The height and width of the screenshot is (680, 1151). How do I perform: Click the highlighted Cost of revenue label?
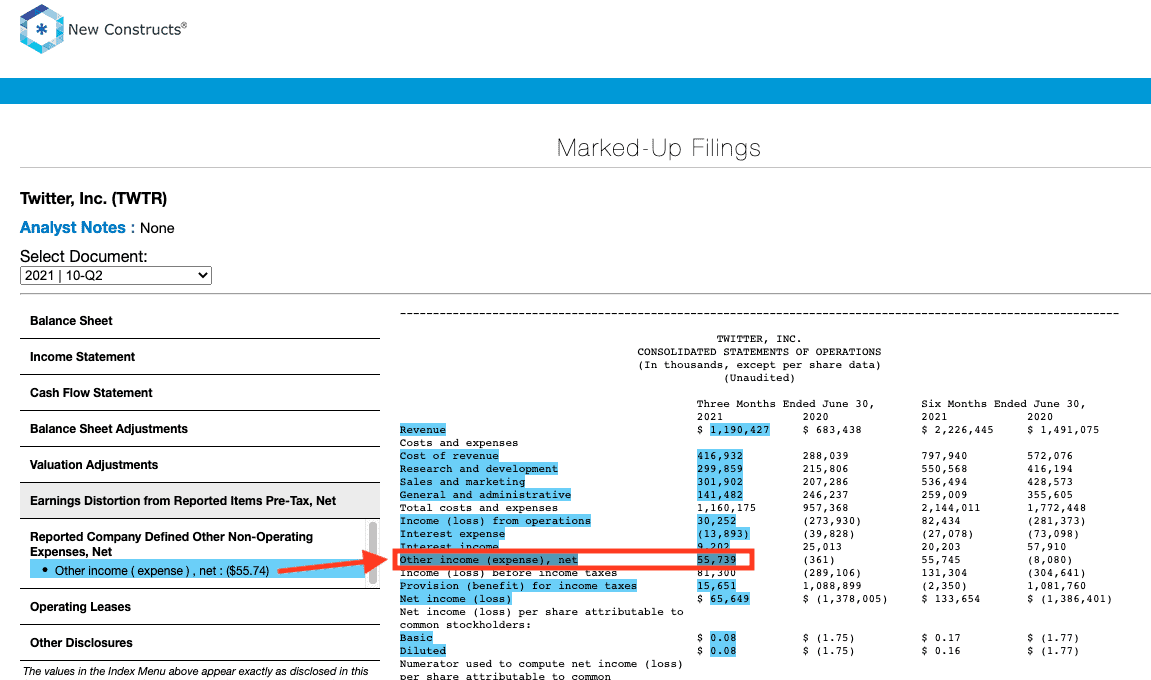click(449, 456)
